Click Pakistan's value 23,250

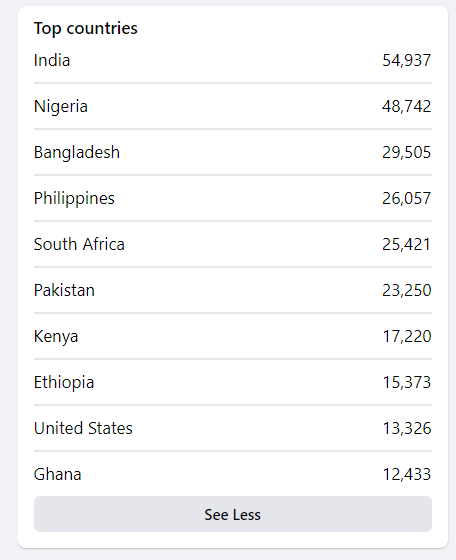(407, 290)
